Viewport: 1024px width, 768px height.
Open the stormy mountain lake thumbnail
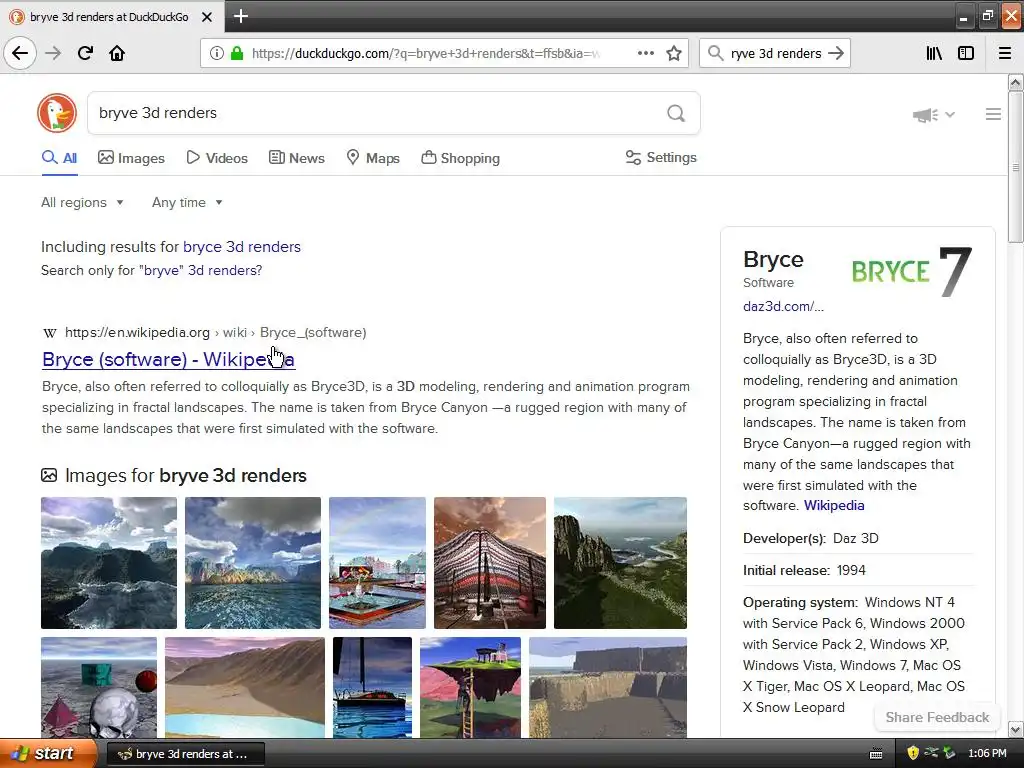(108, 563)
